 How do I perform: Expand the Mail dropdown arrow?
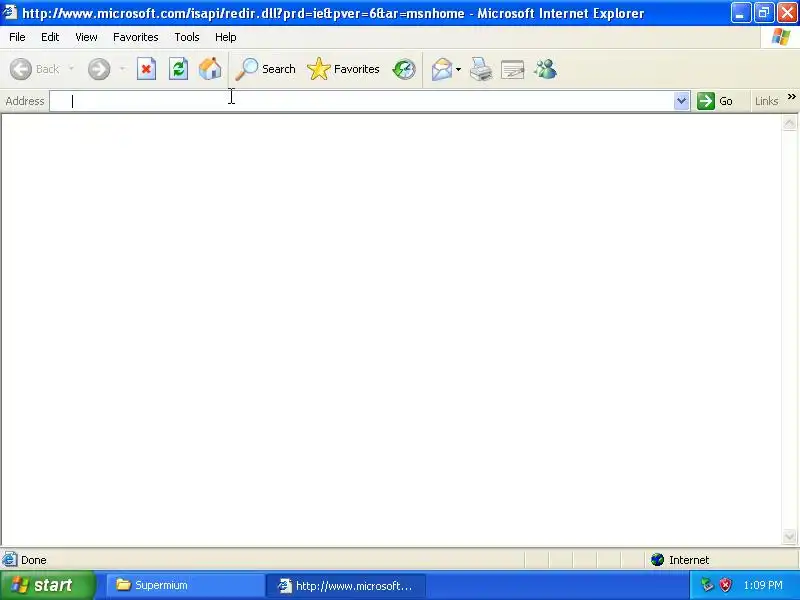pyautogui.click(x=458, y=69)
